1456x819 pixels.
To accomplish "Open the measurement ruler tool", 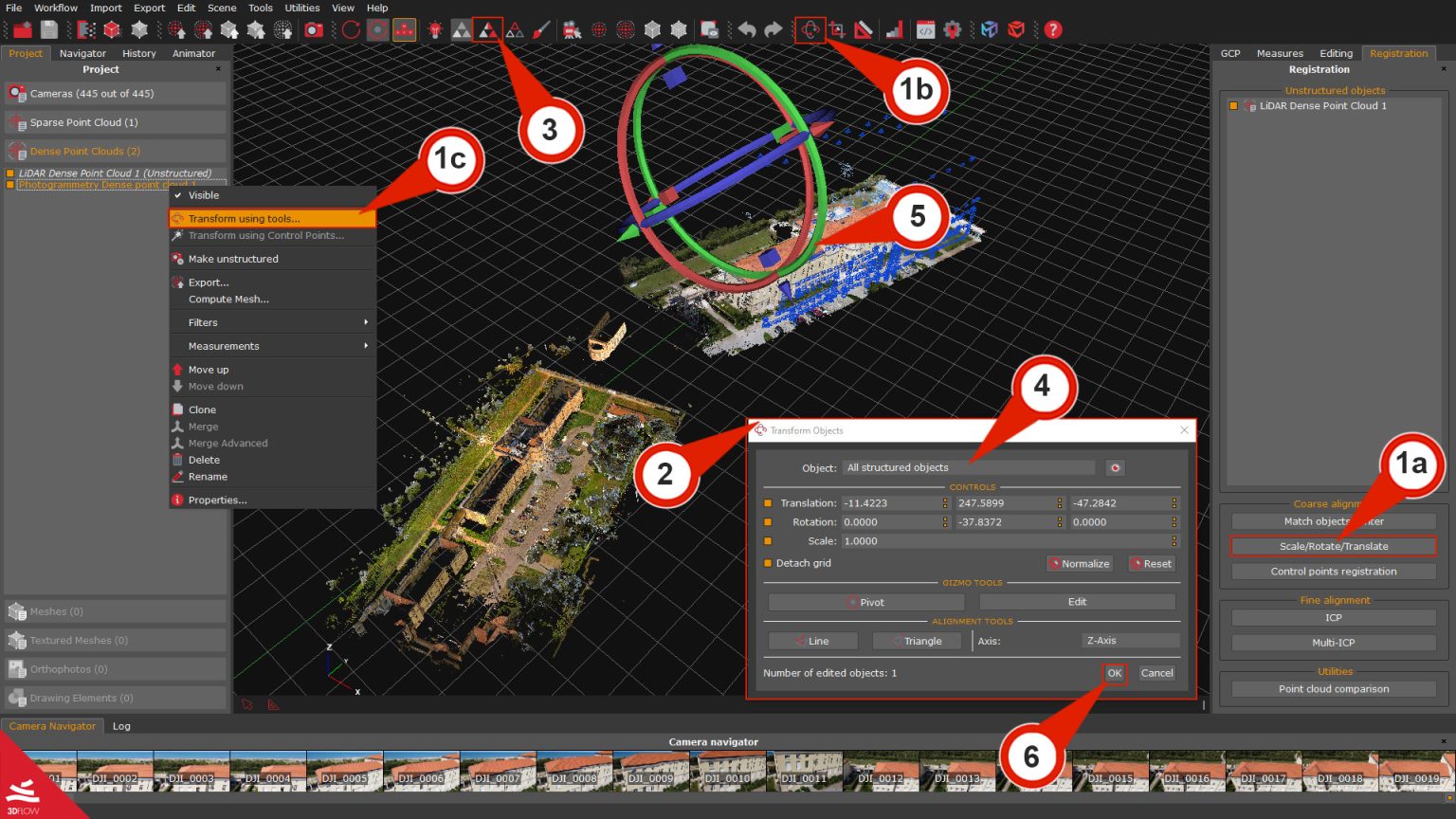I will 864,29.
